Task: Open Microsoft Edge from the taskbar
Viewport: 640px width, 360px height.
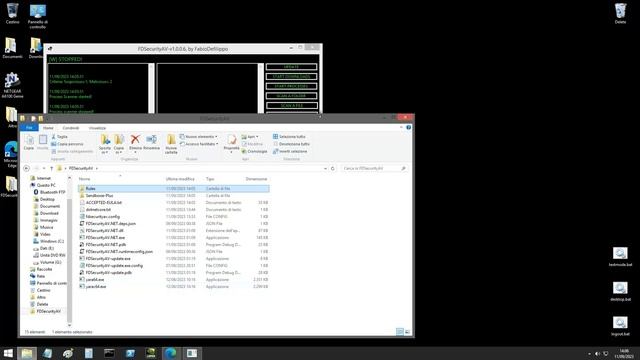Action: pyautogui.click(x=171, y=353)
